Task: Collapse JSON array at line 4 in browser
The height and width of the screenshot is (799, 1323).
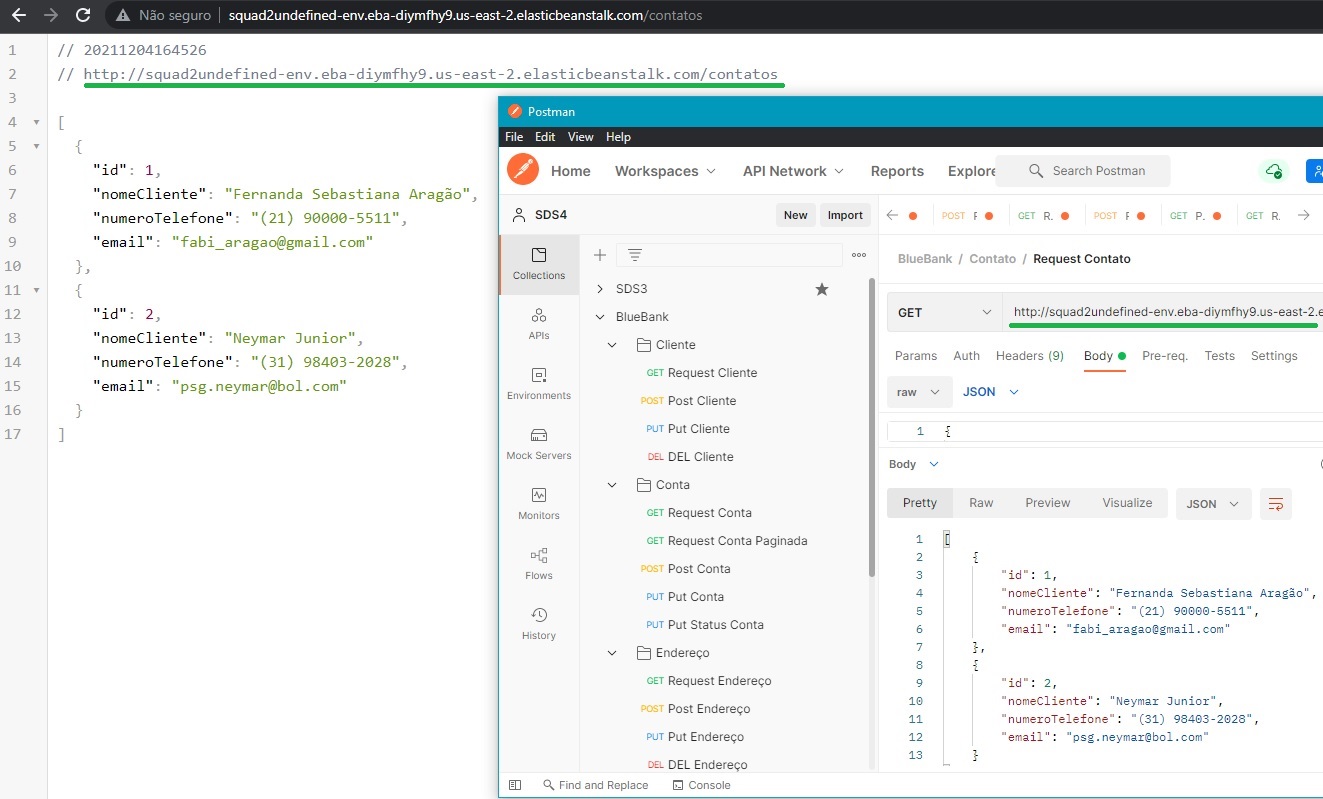Action: 38,122
